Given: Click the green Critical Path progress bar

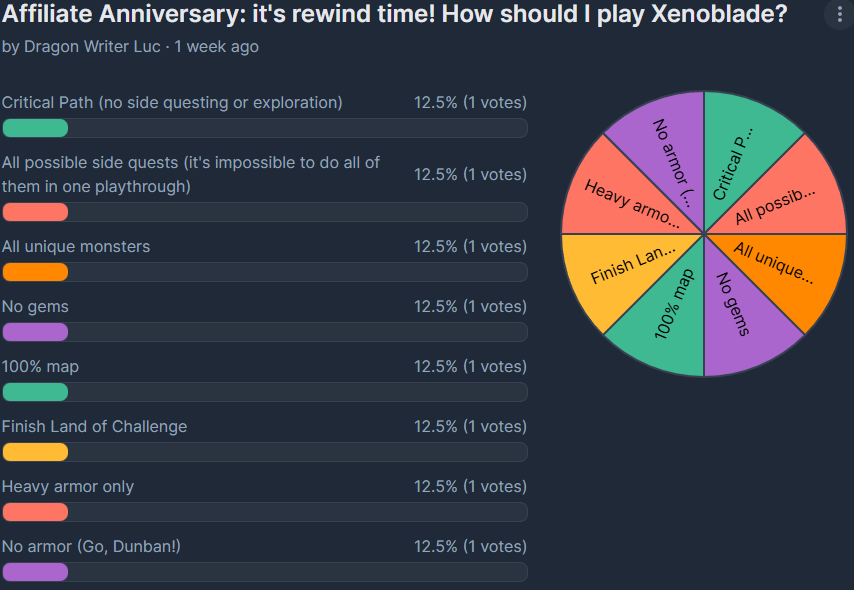Looking at the screenshot, I should click(35, 128).
